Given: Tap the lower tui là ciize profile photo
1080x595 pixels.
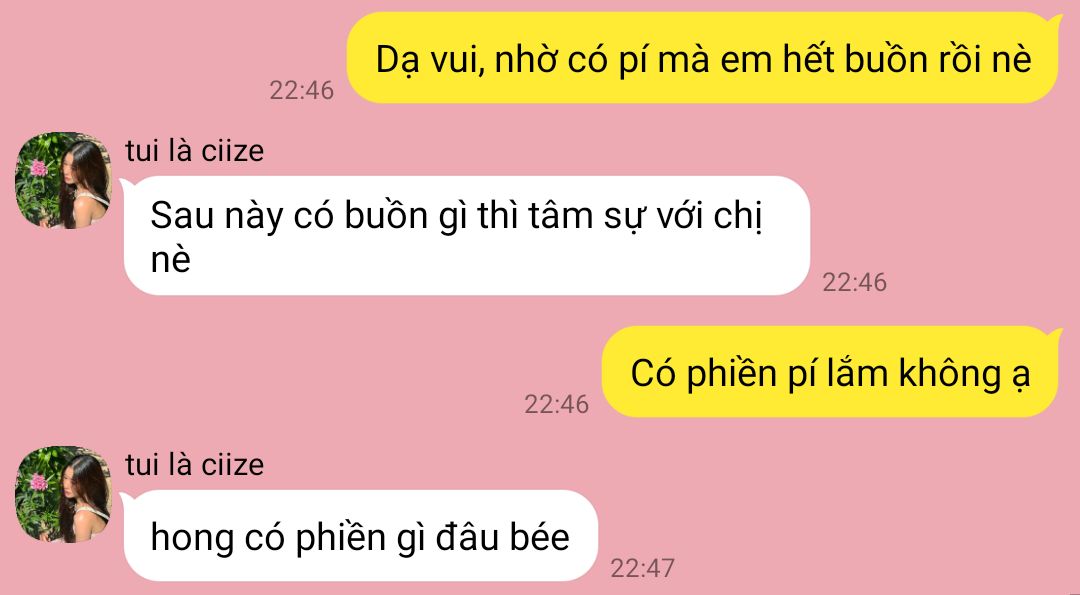Looking at the screenshot, I should 63,494.
